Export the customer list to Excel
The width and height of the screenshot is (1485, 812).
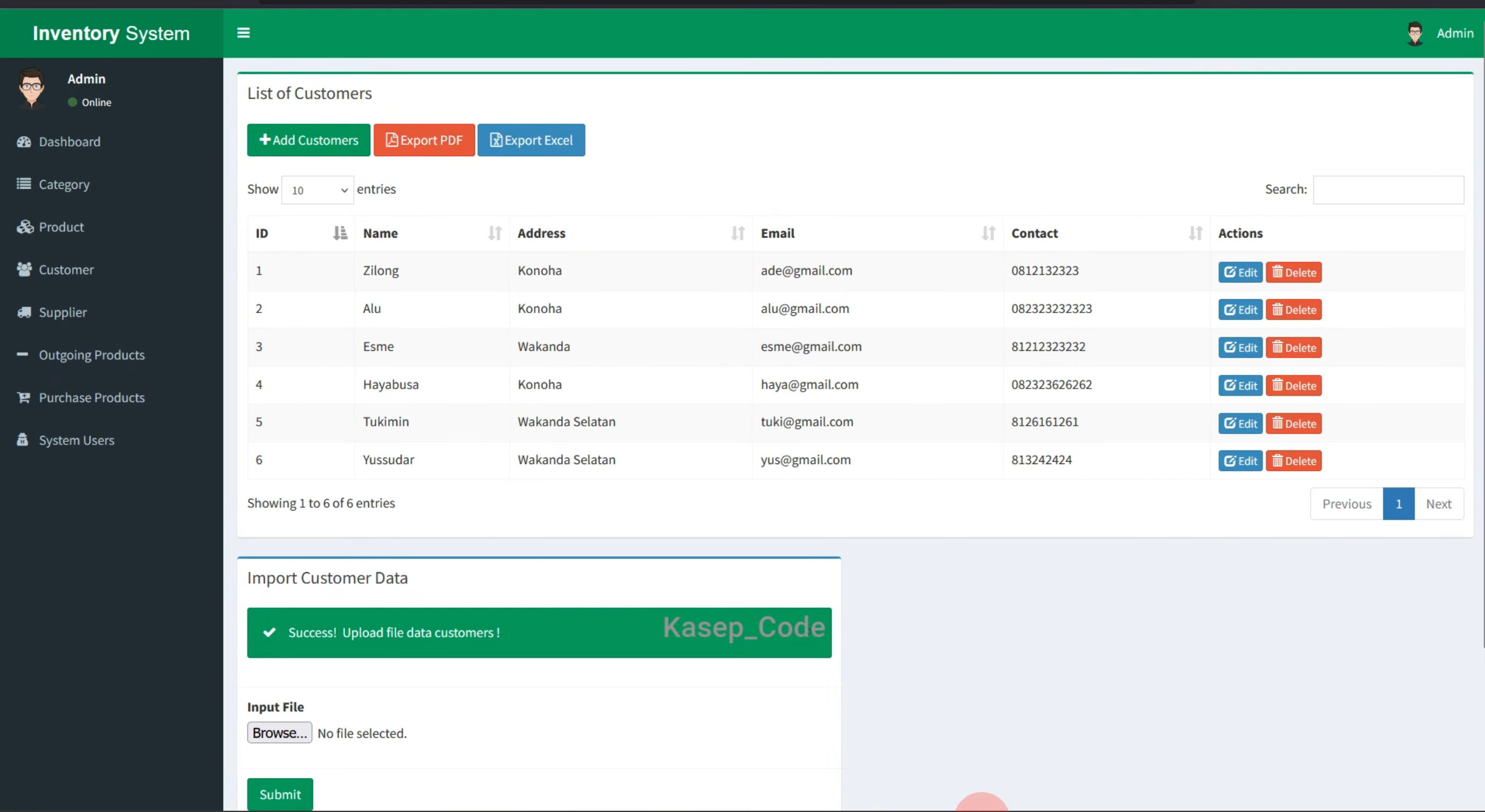[531, 140]
